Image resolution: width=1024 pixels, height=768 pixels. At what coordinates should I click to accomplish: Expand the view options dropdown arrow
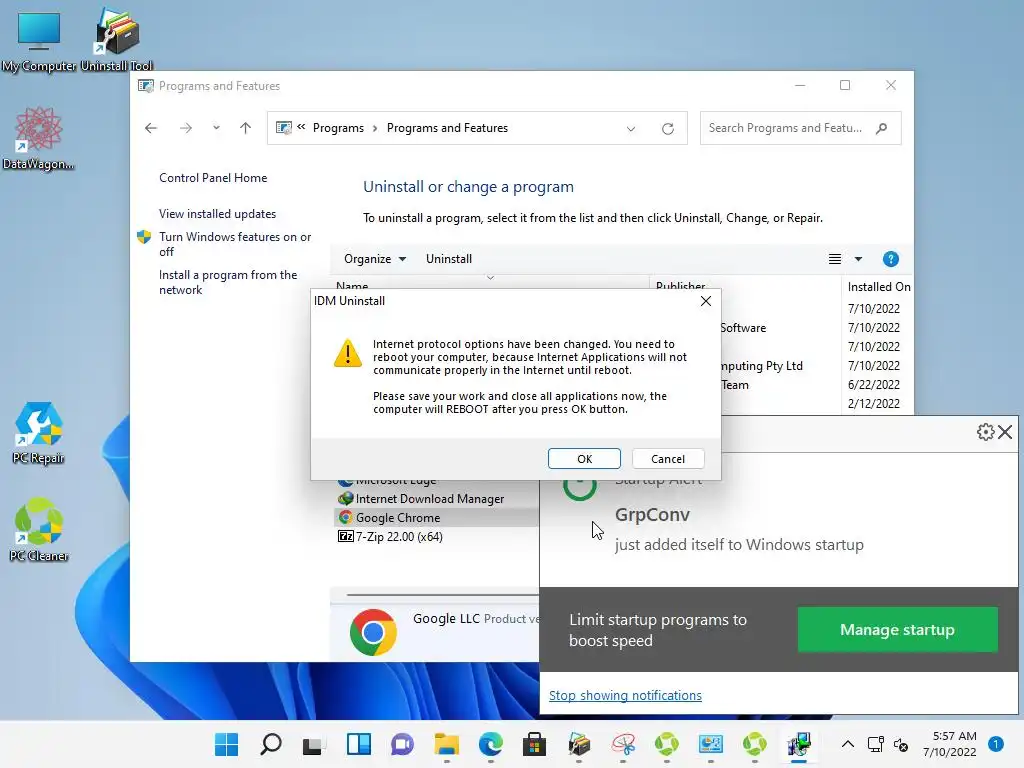[858, 259]
